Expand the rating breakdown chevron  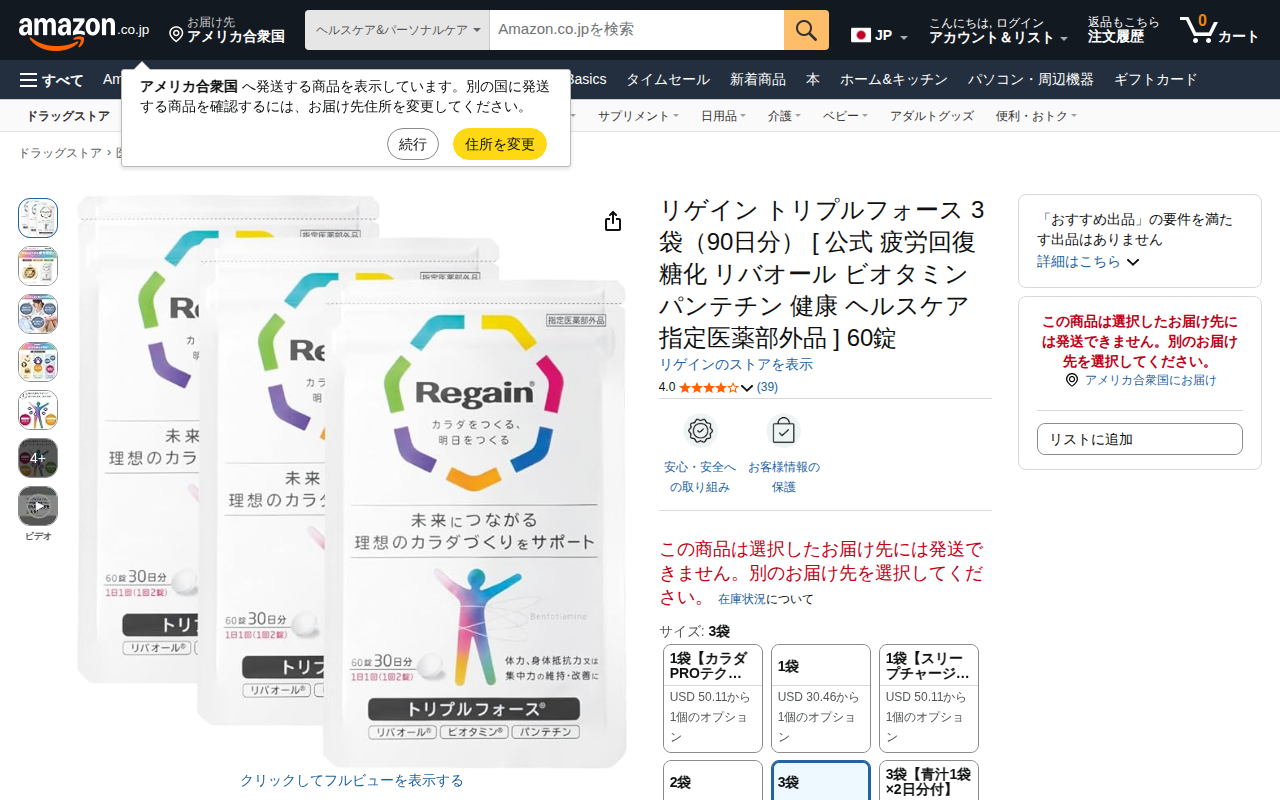point(747,388)
